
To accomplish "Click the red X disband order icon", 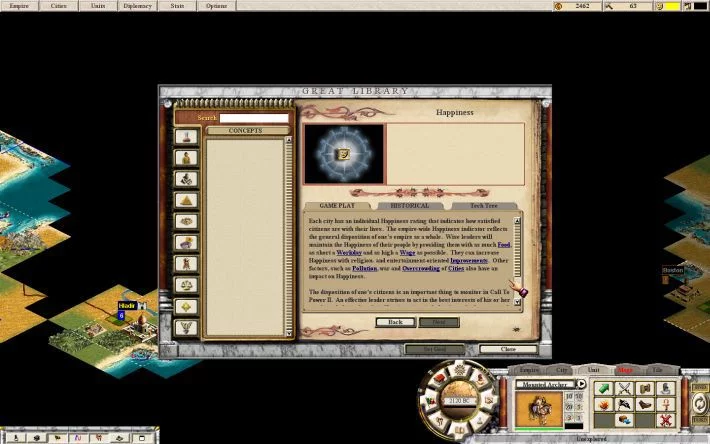I will 666,420.
